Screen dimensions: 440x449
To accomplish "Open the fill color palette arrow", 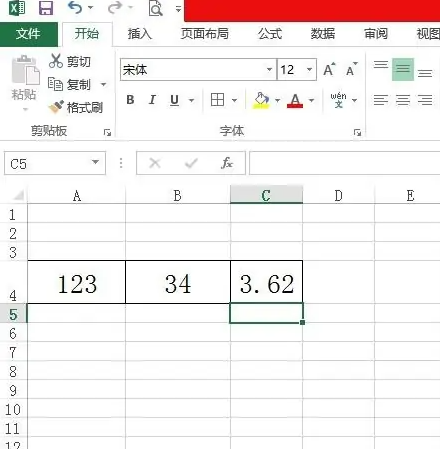I will (x=277, y=100).
